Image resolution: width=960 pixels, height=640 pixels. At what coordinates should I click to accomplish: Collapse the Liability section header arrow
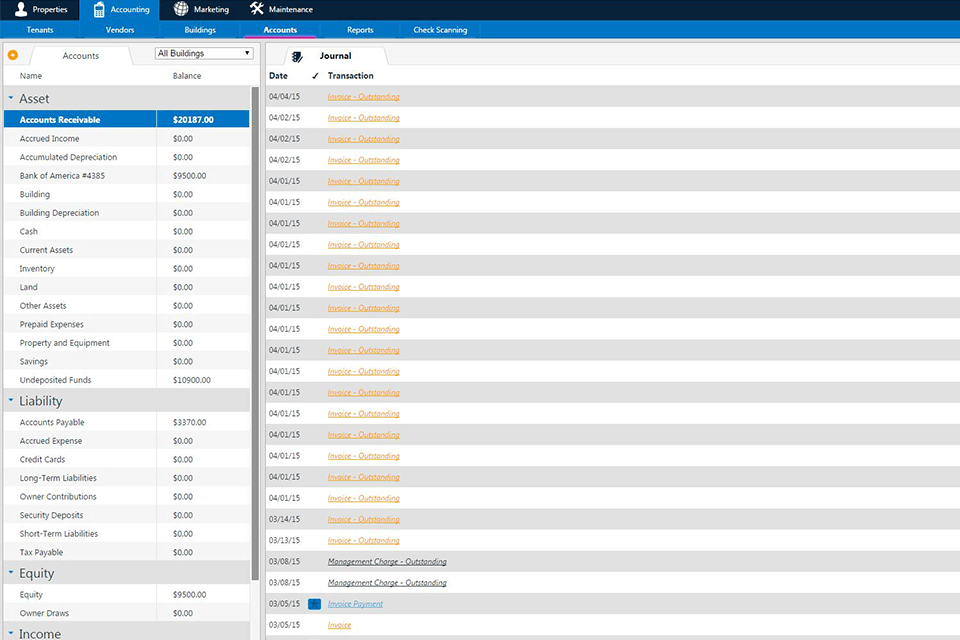10,400
